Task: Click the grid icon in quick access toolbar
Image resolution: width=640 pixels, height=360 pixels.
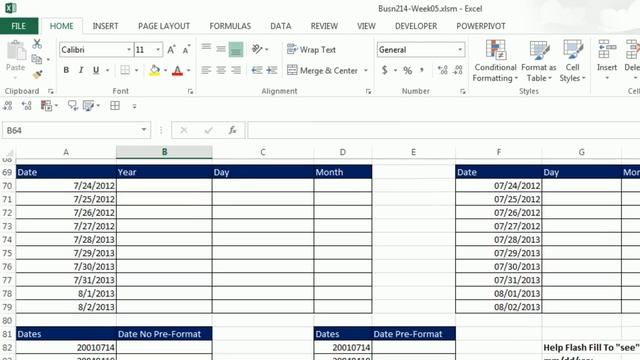Action: [115, 106]
